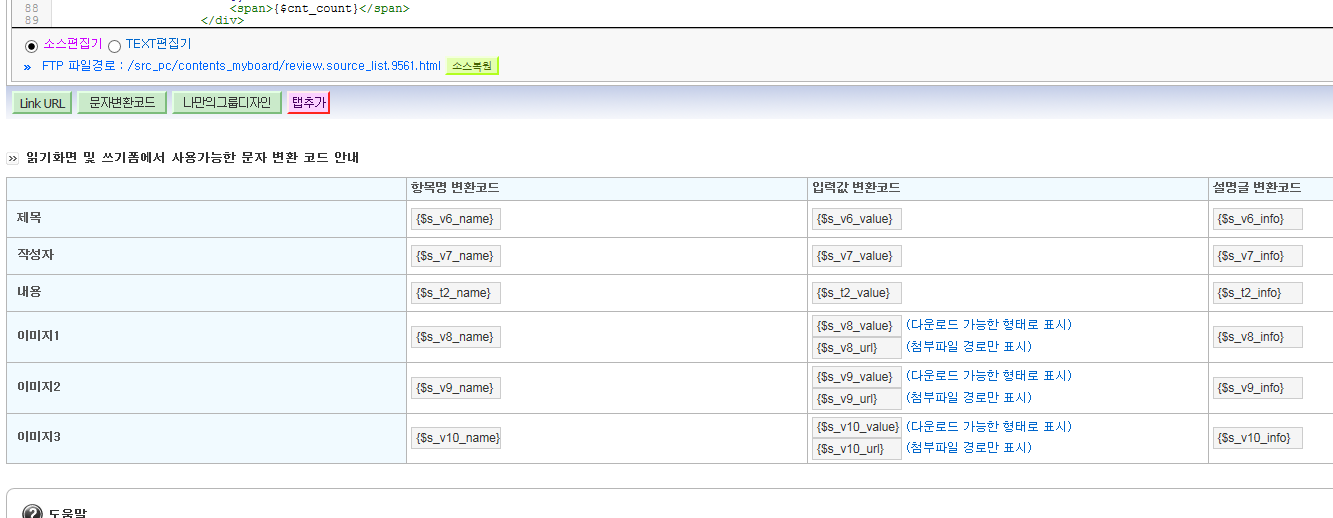
Task: Select the {$s_v7_value} input field
Action: tap(857, 256)
